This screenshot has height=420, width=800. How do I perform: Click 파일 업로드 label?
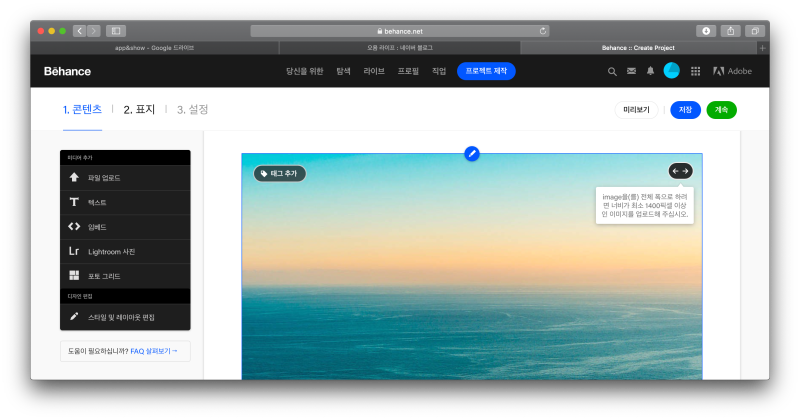click(104, 178)
